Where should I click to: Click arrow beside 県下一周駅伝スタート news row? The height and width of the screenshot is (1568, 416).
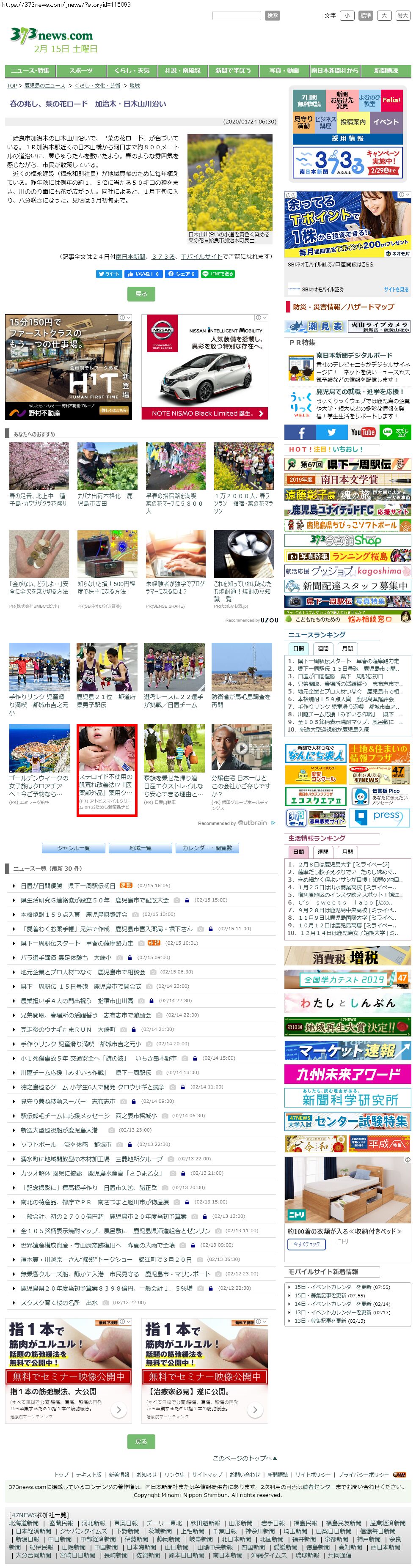(x=15, y=943)
